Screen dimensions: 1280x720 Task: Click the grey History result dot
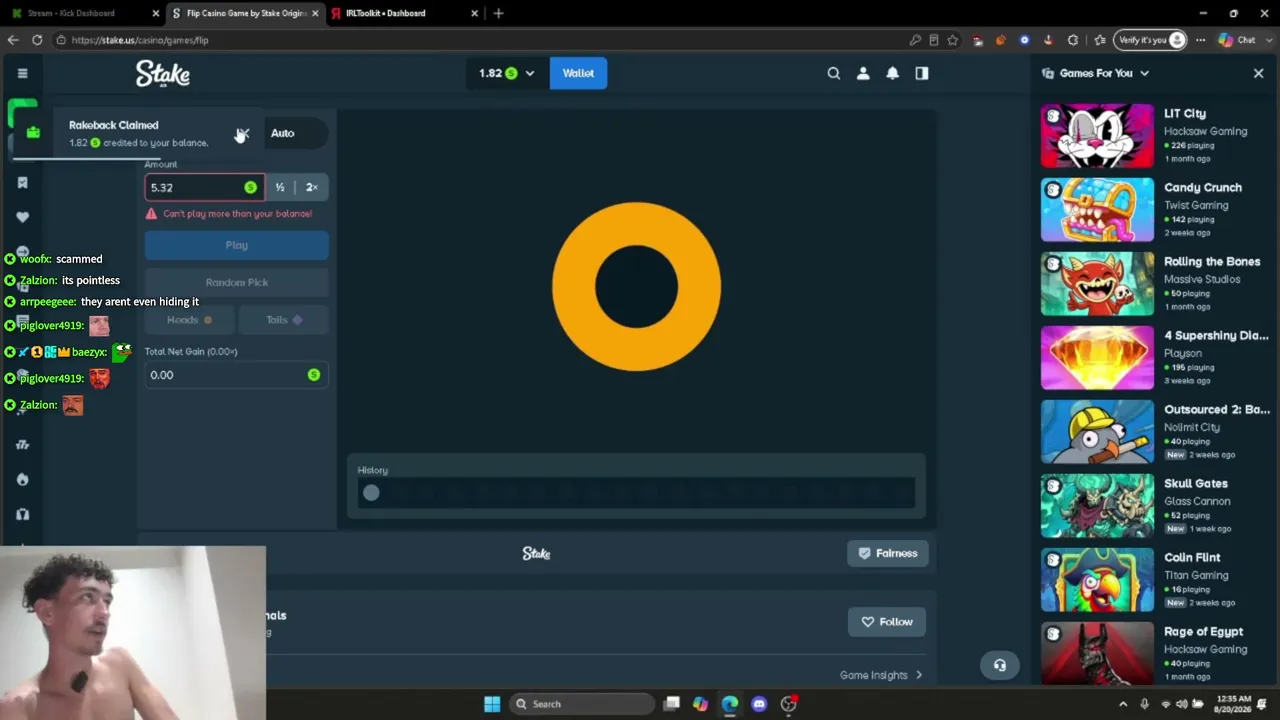pyautogui.click(x=371, y=492)
